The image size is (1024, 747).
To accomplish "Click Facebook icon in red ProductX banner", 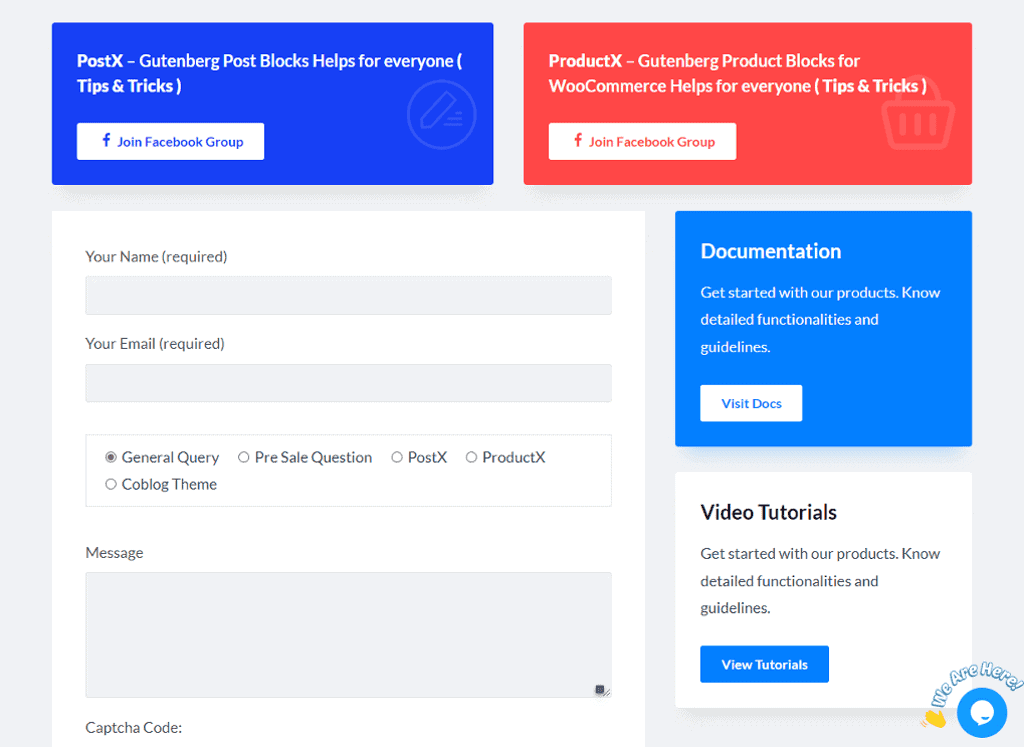I will click(x=578, y=141).
